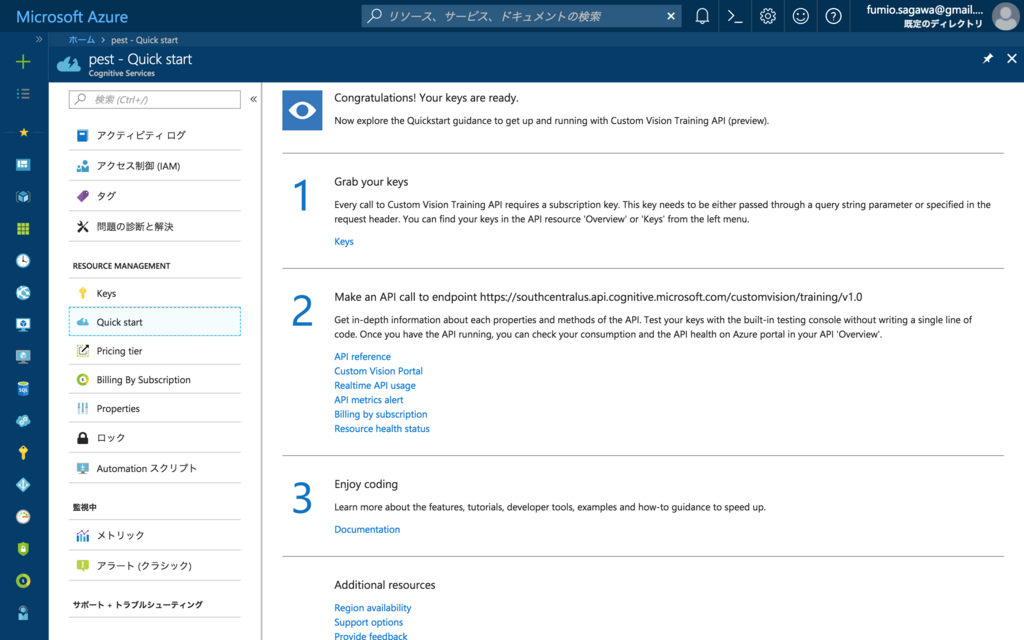Open the dashboard icon in left sidebar
The image size is (1024, 640).
[x=24, y=165]
